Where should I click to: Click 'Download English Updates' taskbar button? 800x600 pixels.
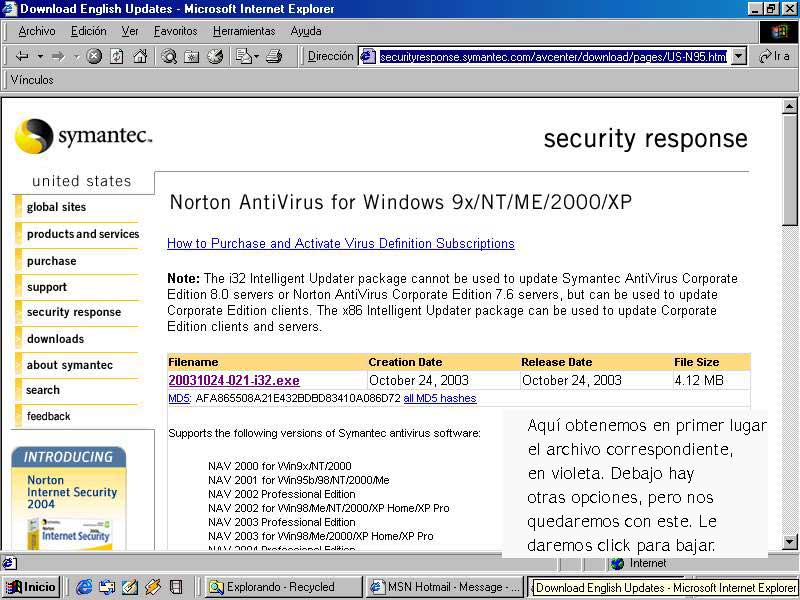click(663, 587)
